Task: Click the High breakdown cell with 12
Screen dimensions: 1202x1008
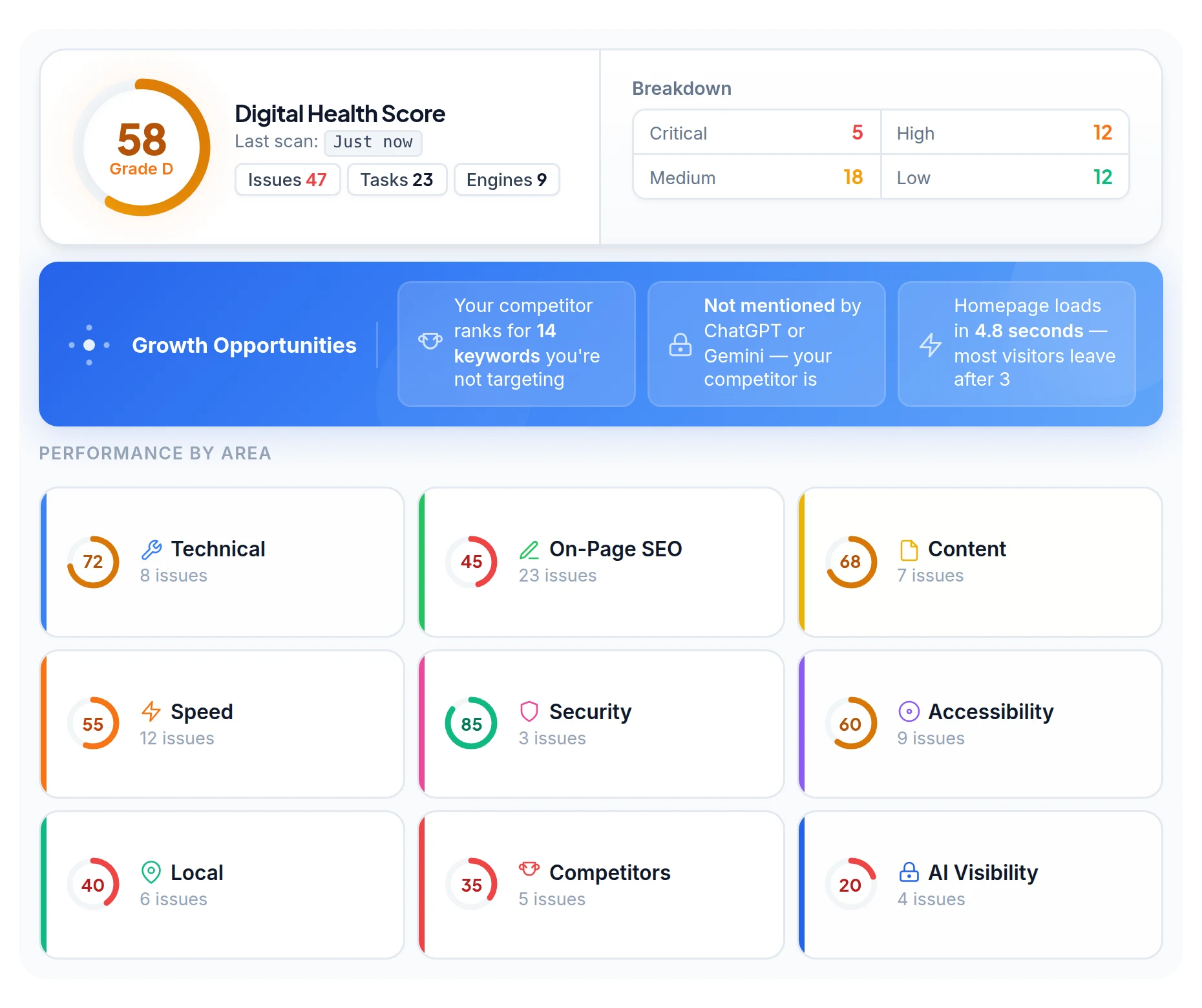Action: tap(1005, 132)
